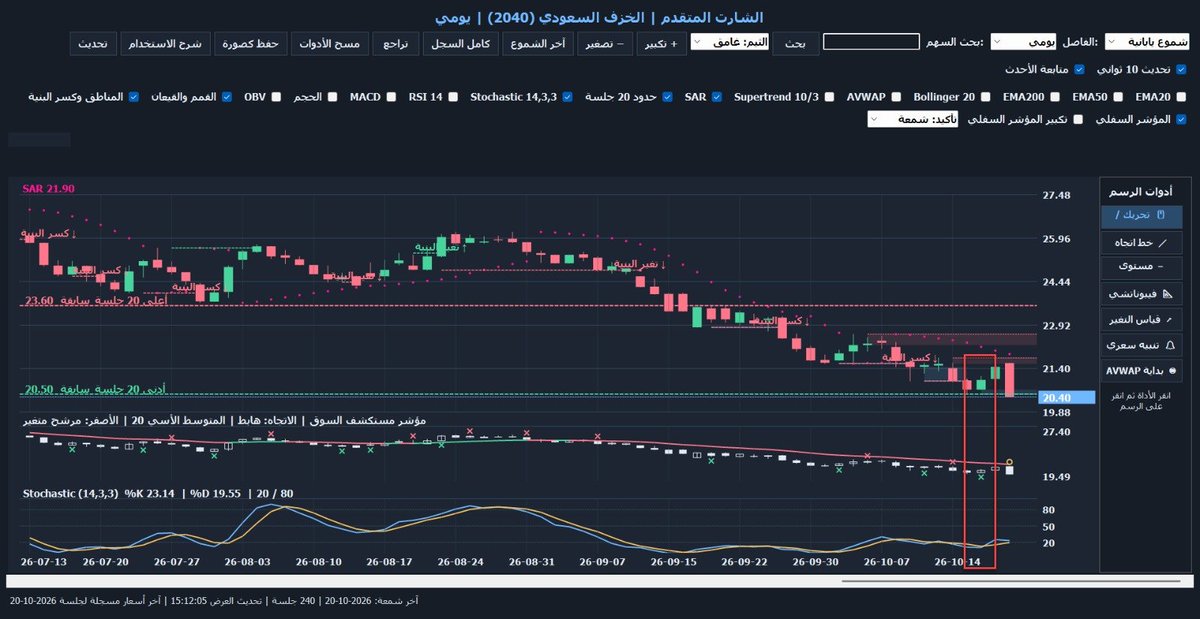Click the حفظ كصورة save image button

[251, 43]
